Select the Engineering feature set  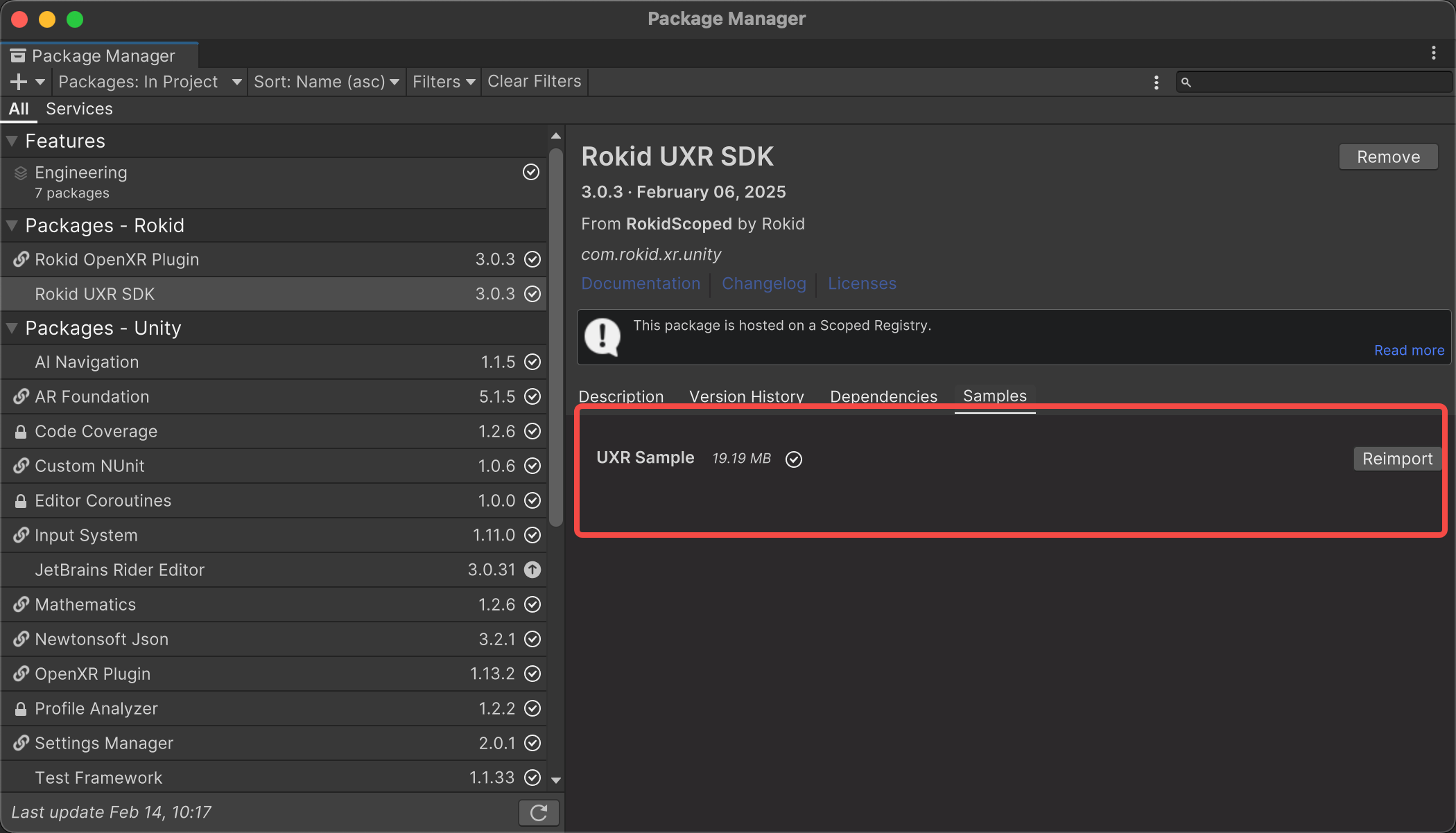[274, 182]
